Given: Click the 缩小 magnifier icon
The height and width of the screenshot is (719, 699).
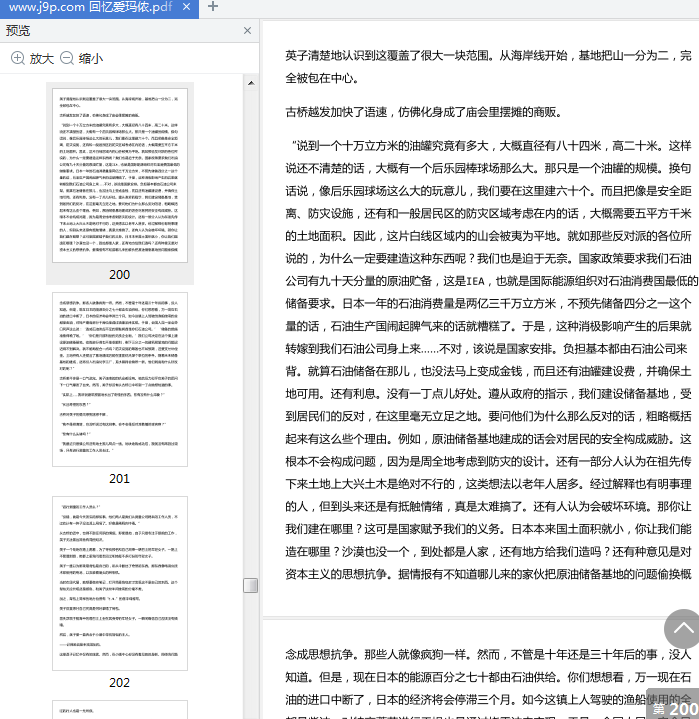Looking at the screenshot, I should pos(67,58).
